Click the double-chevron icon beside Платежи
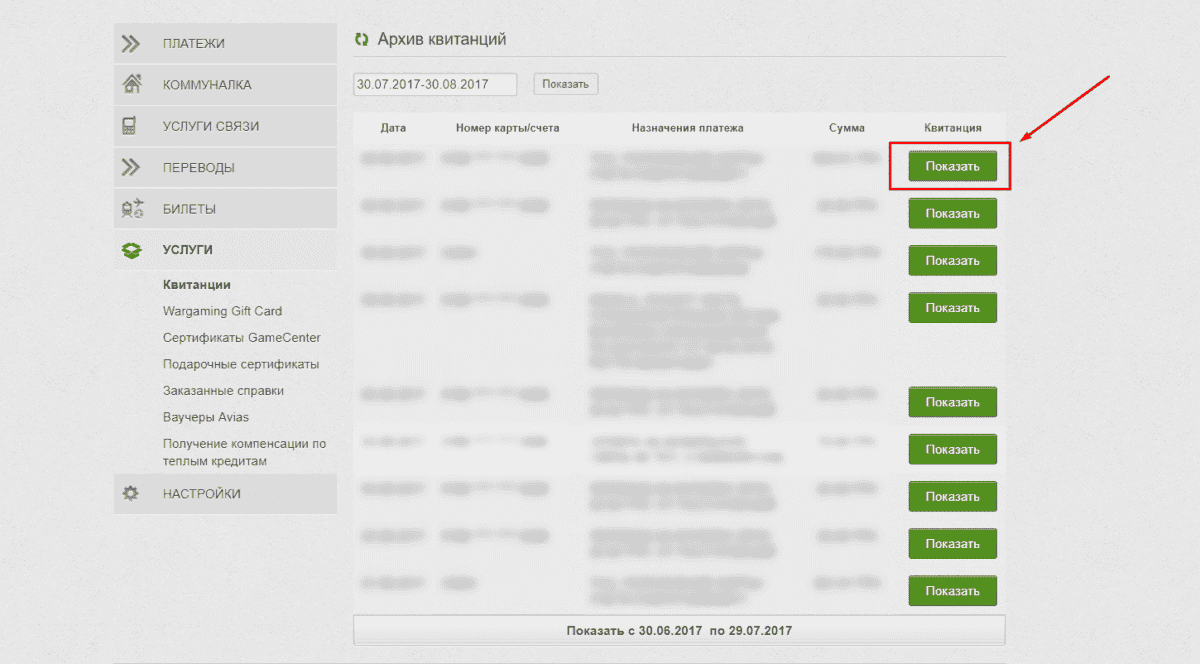 click(131, 43)
